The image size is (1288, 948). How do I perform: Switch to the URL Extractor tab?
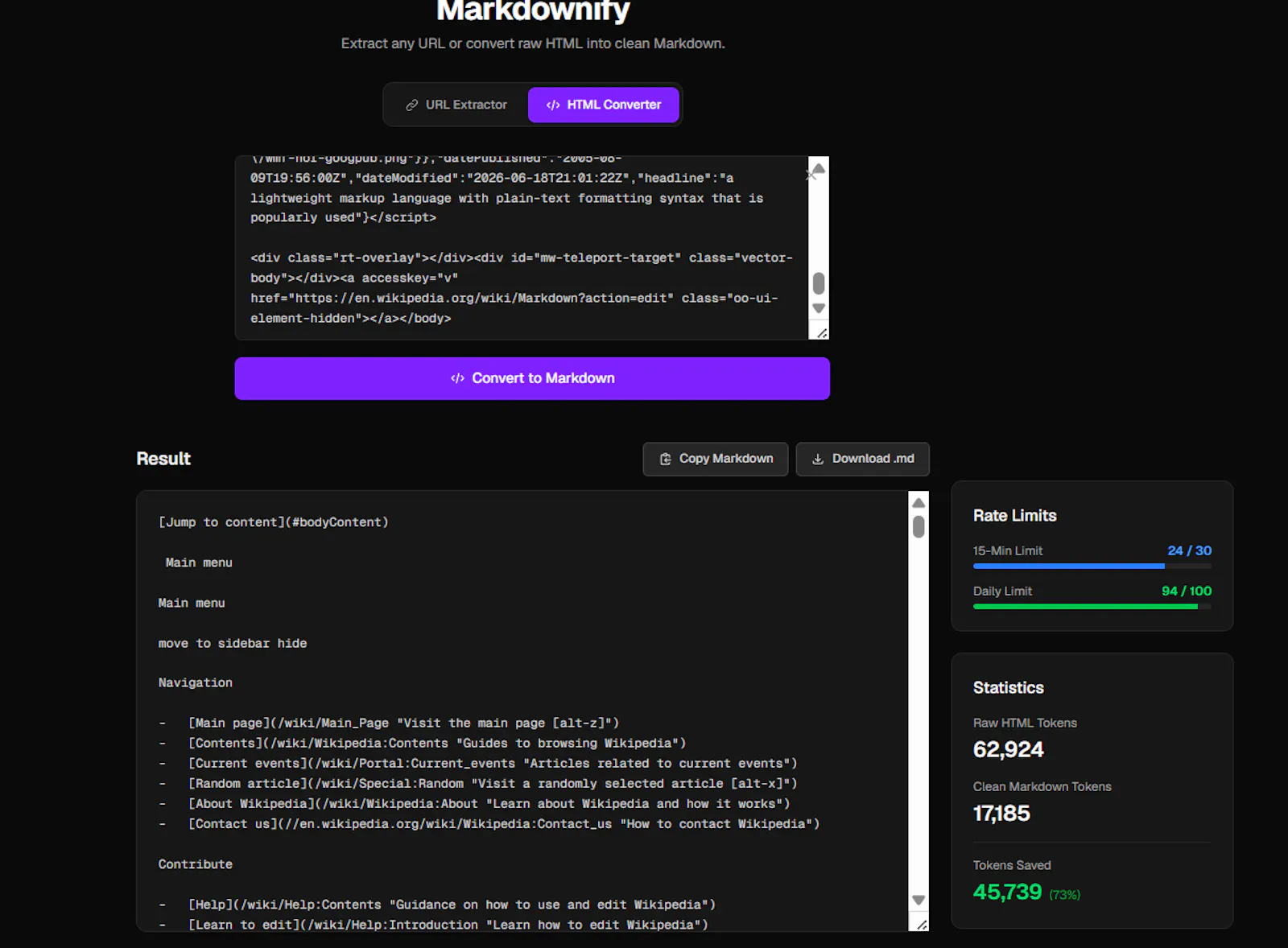[456, 105]
